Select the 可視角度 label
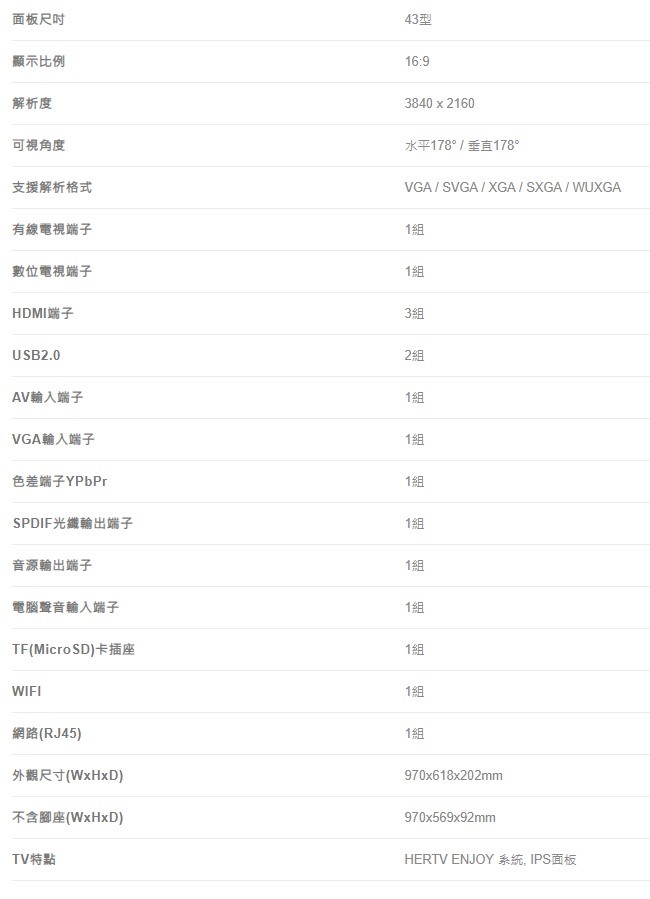This screenshot has width=650, height=899. pos(38,145)
